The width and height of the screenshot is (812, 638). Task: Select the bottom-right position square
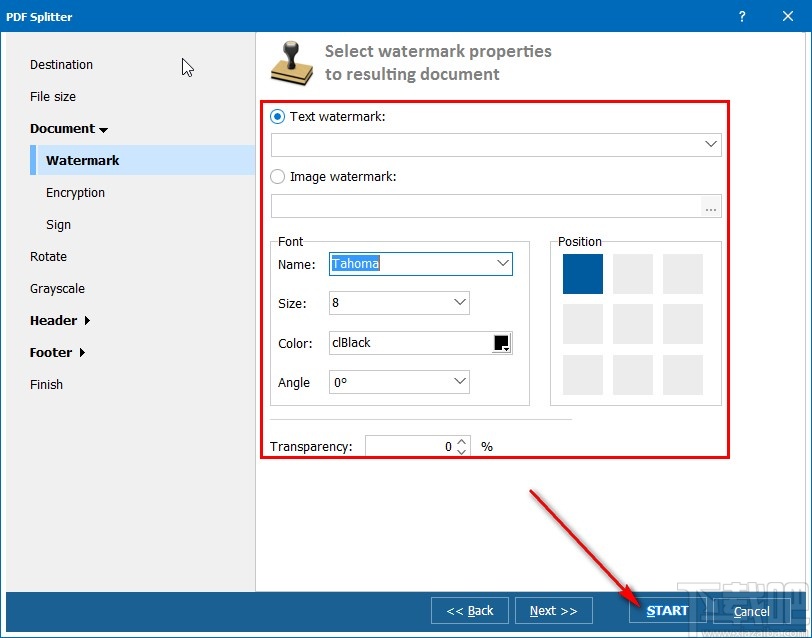tap(683, 375)
